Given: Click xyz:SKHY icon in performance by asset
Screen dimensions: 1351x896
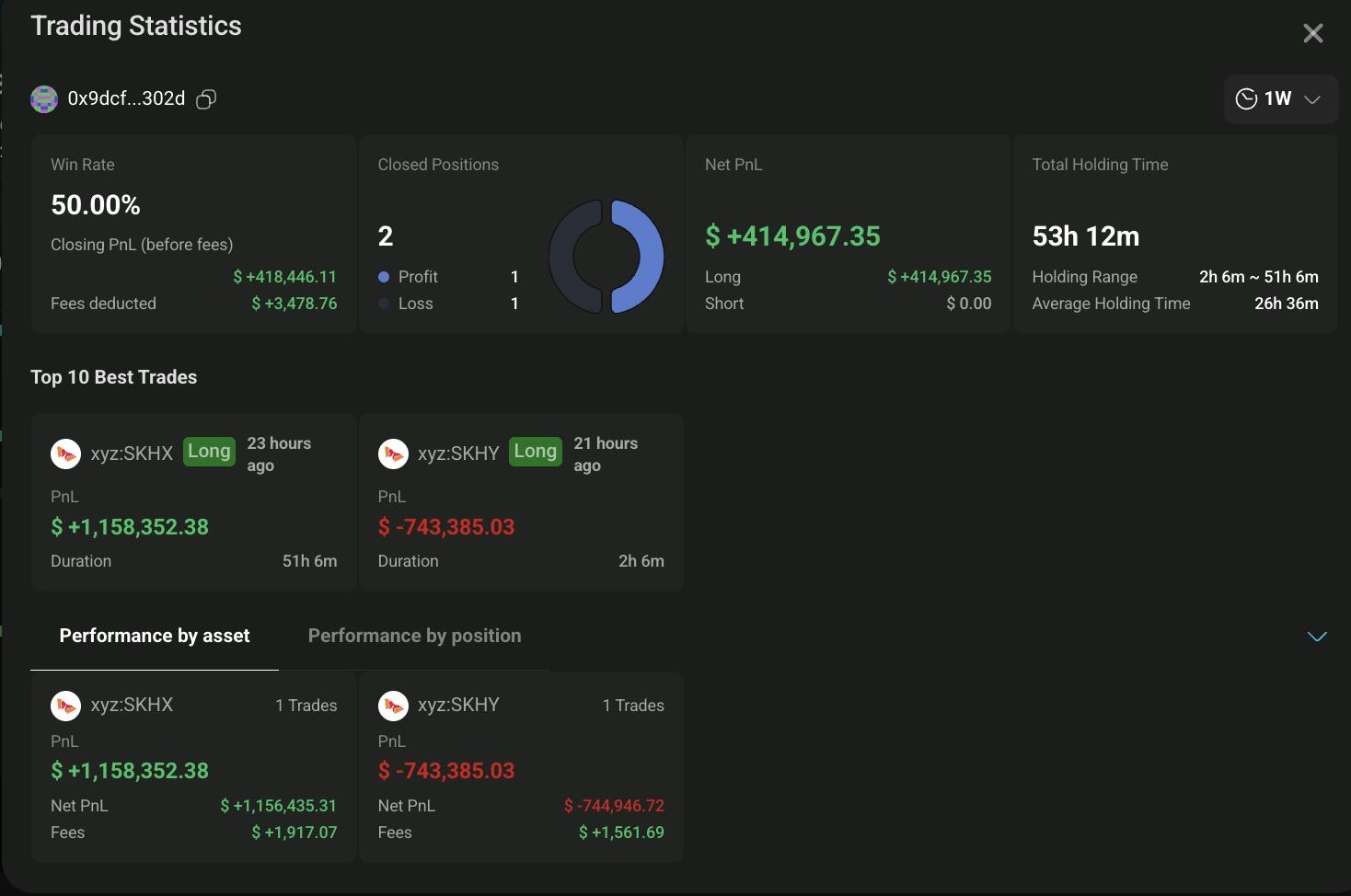Looking at the screenshot, I should coord(393,706).
